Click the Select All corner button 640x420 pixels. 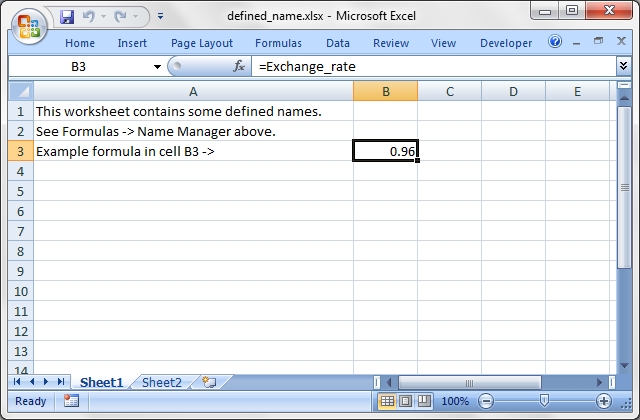pos(21,91)
